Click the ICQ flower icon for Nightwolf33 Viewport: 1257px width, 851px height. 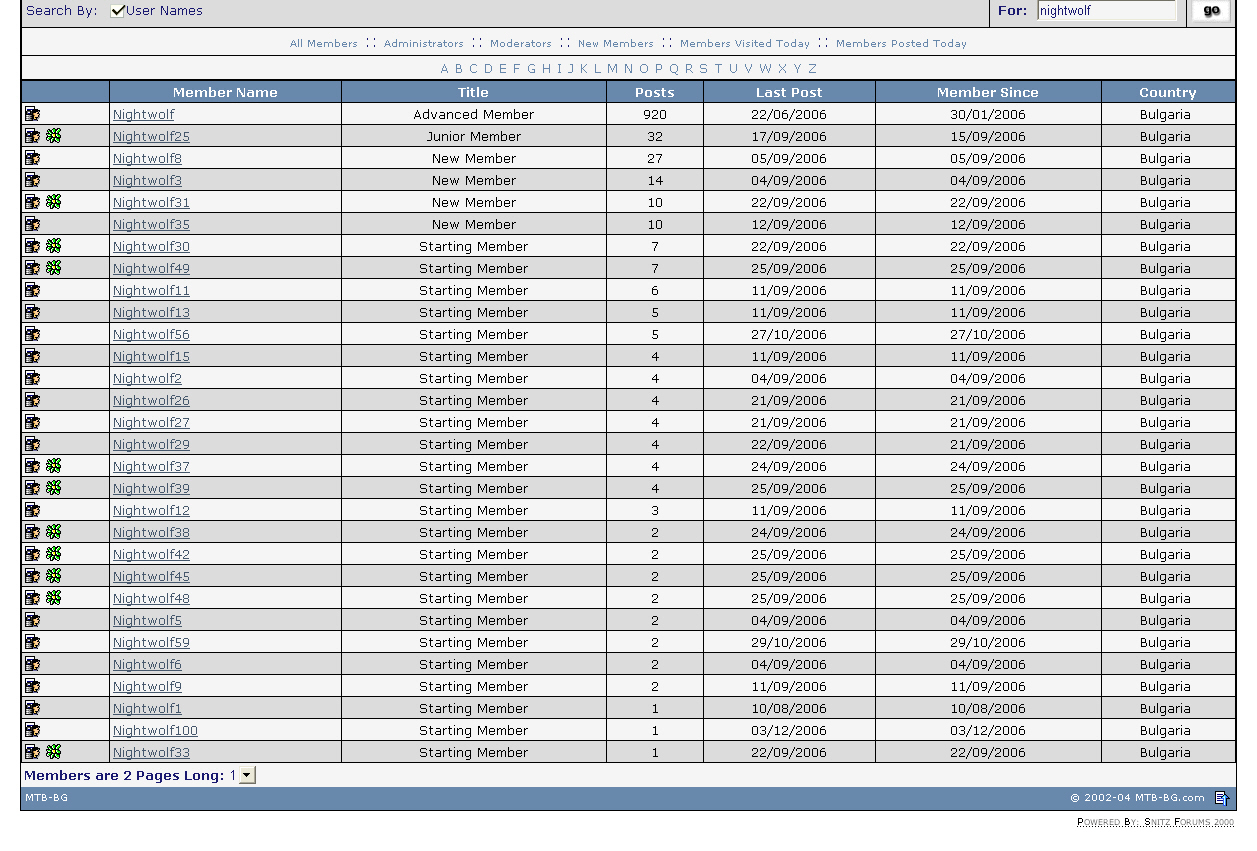coord(54,752)
